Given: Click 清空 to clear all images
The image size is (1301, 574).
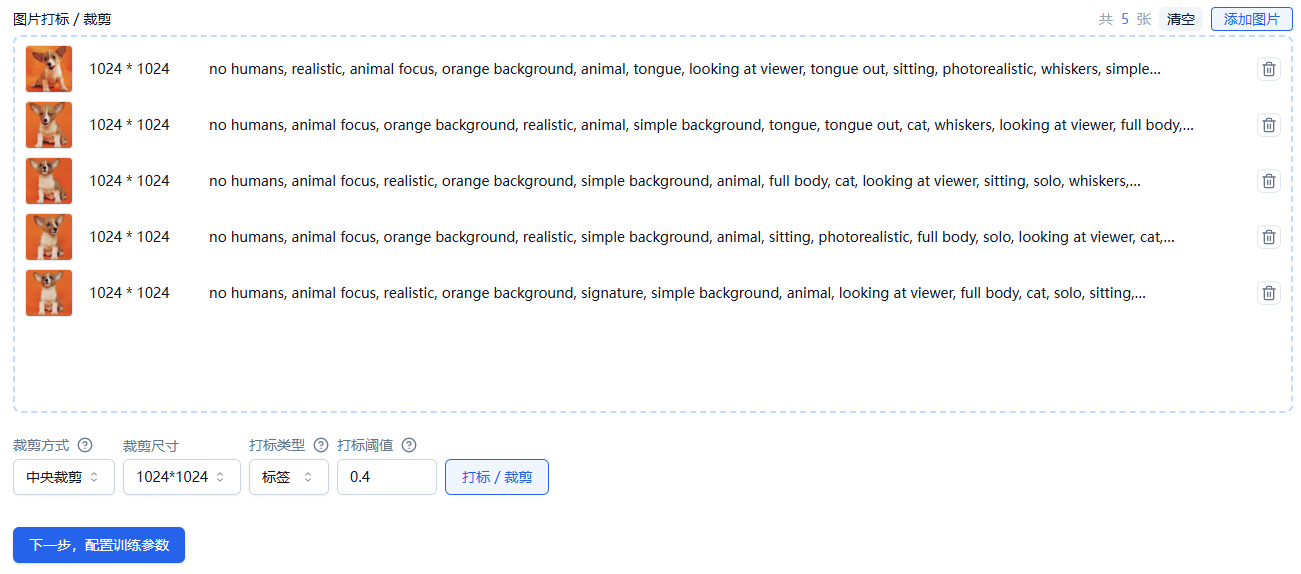Looking at the screenshot, I should [x=1181, y=19].
